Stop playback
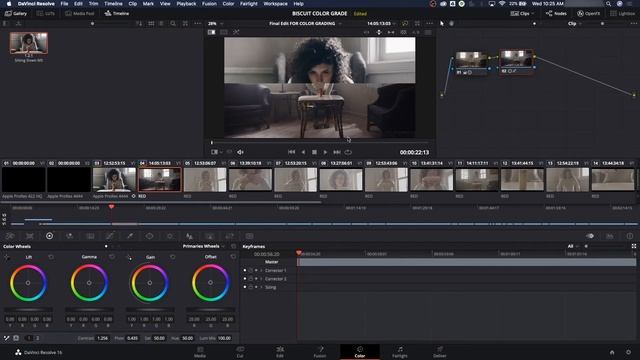640x360 pixels. point(314,152)
